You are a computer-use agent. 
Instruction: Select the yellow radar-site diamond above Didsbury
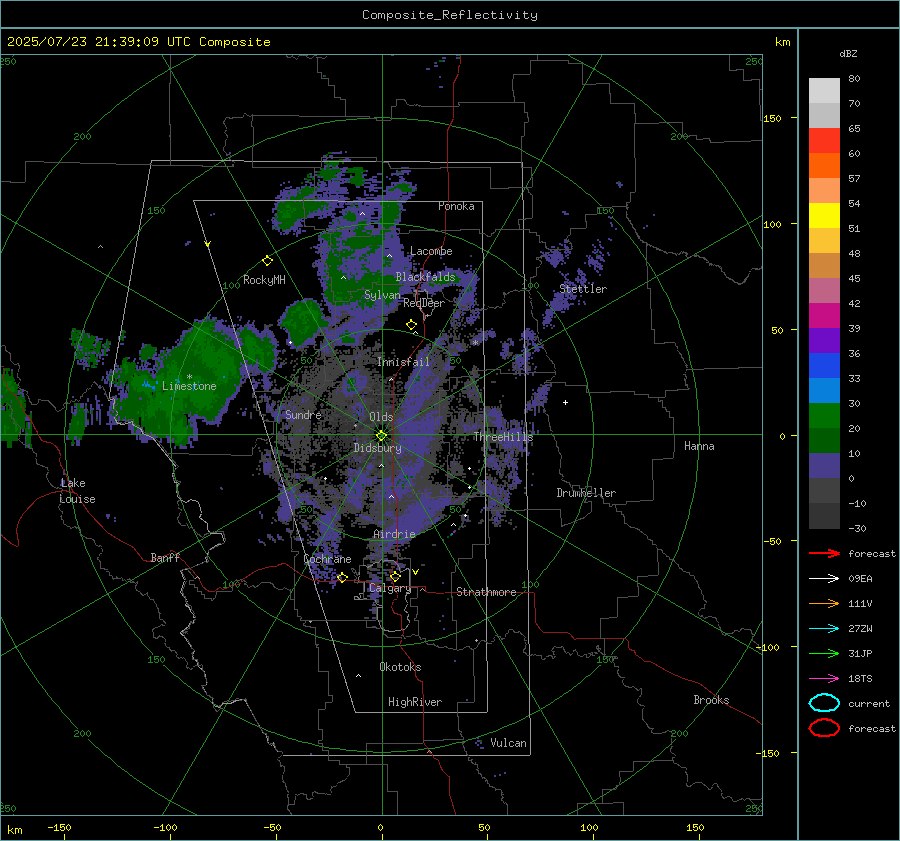tap(381, 436)
